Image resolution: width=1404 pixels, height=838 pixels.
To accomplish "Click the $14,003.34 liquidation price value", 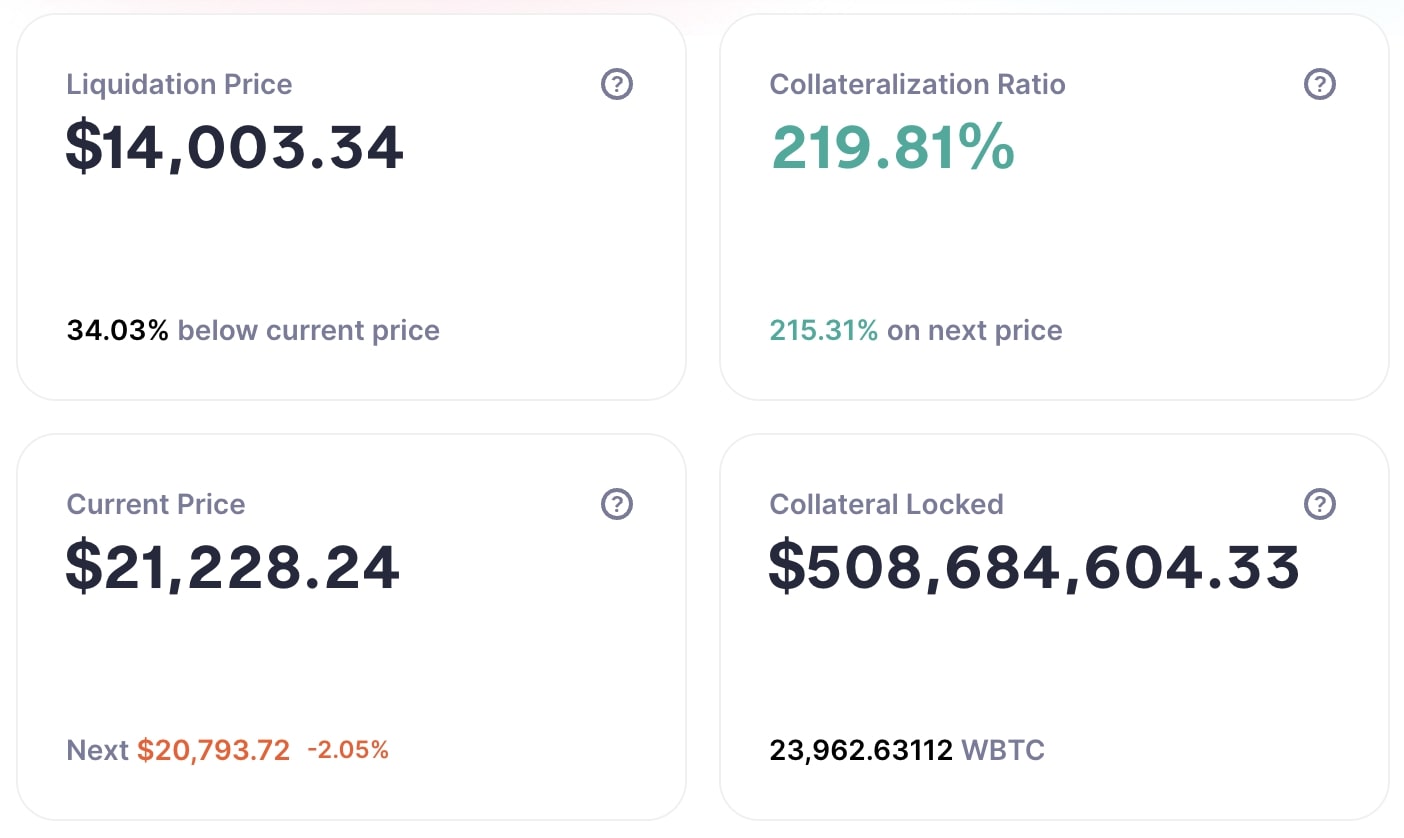I will (234, 148).
